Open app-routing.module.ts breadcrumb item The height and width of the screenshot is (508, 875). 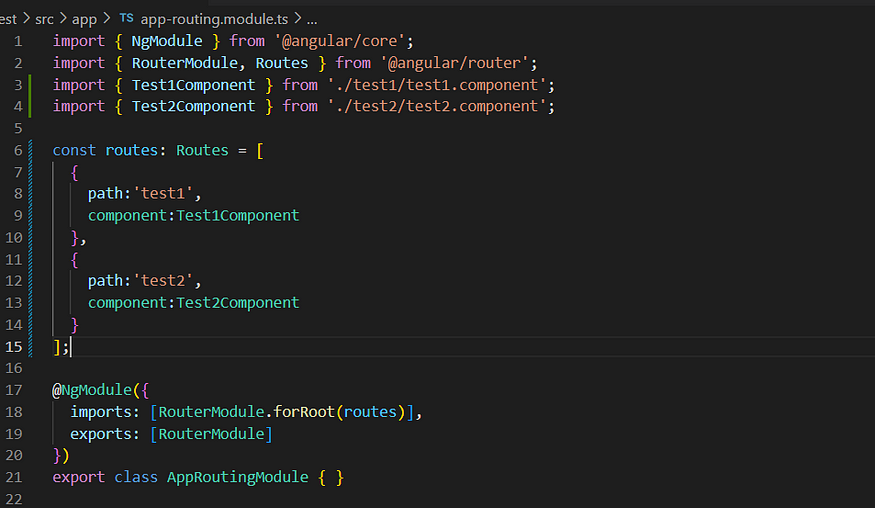[x=214, y=20]
